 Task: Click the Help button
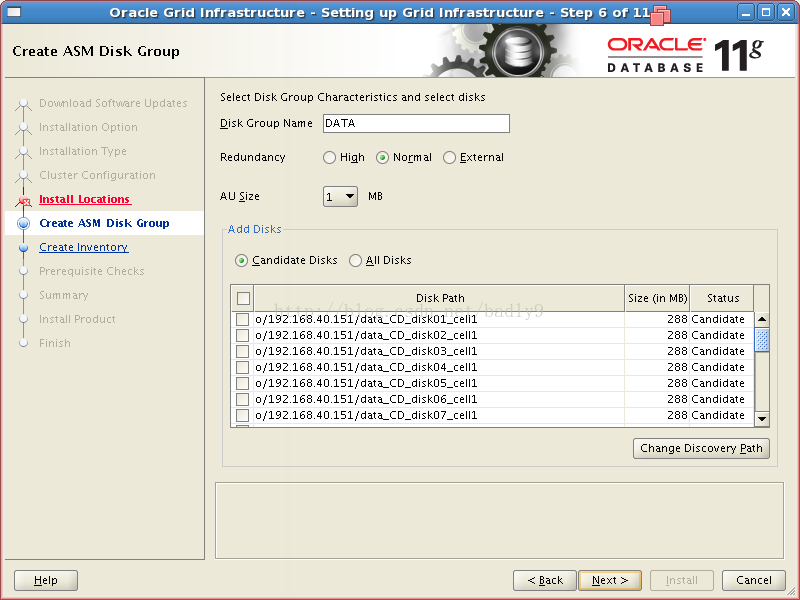pos(46,580)
